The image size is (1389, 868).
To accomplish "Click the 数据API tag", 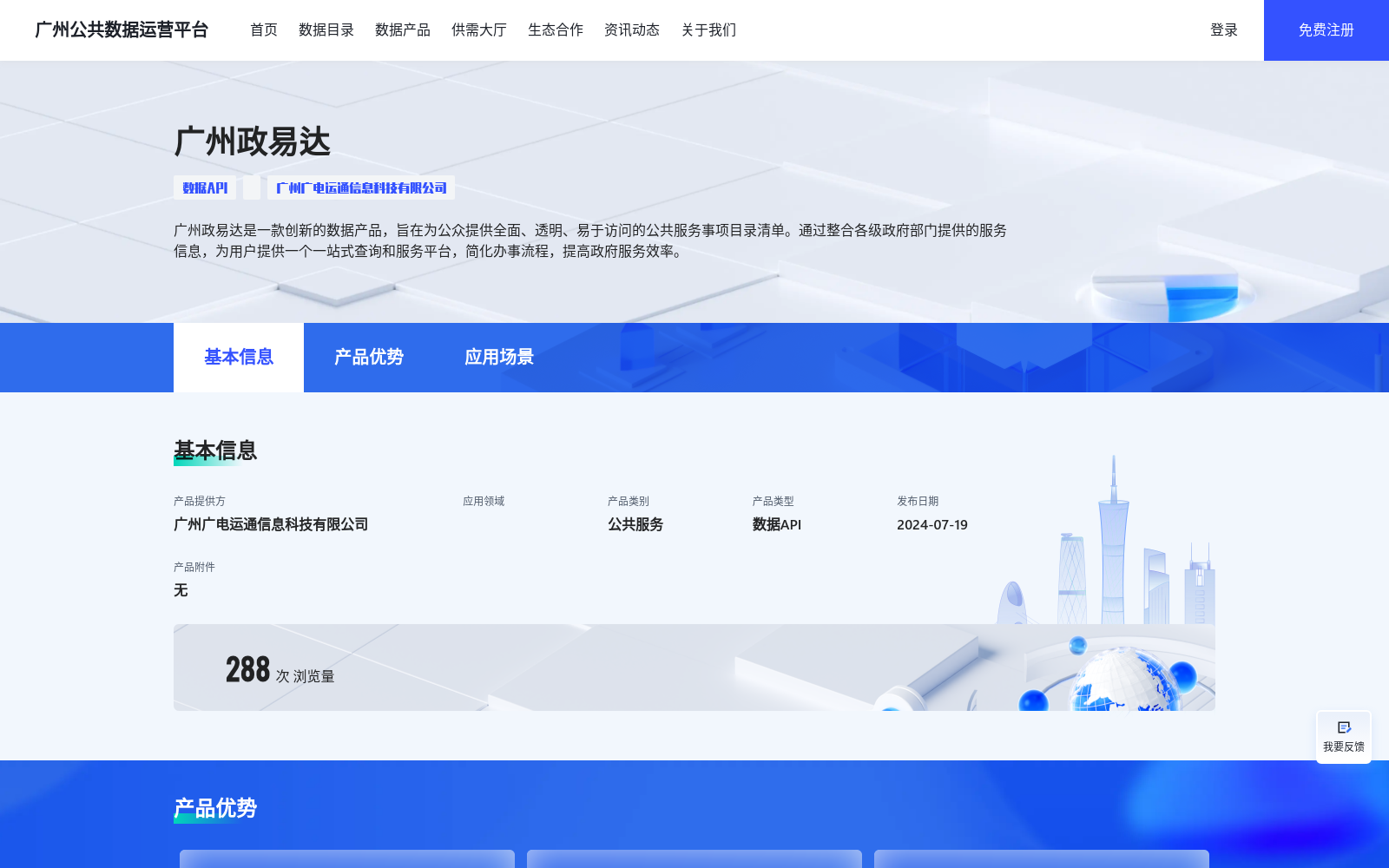I will pos(205,187).
